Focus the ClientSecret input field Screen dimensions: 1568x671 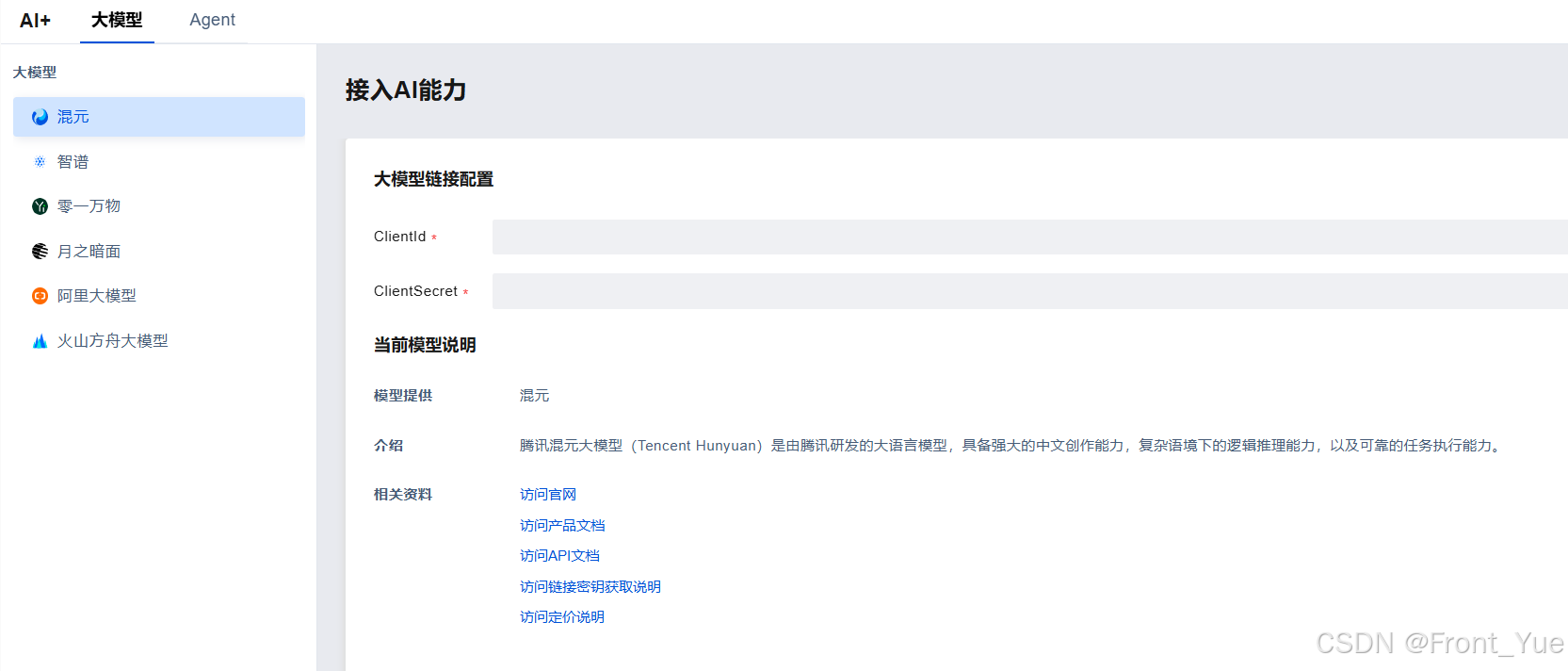click(x=1030, y=291)
